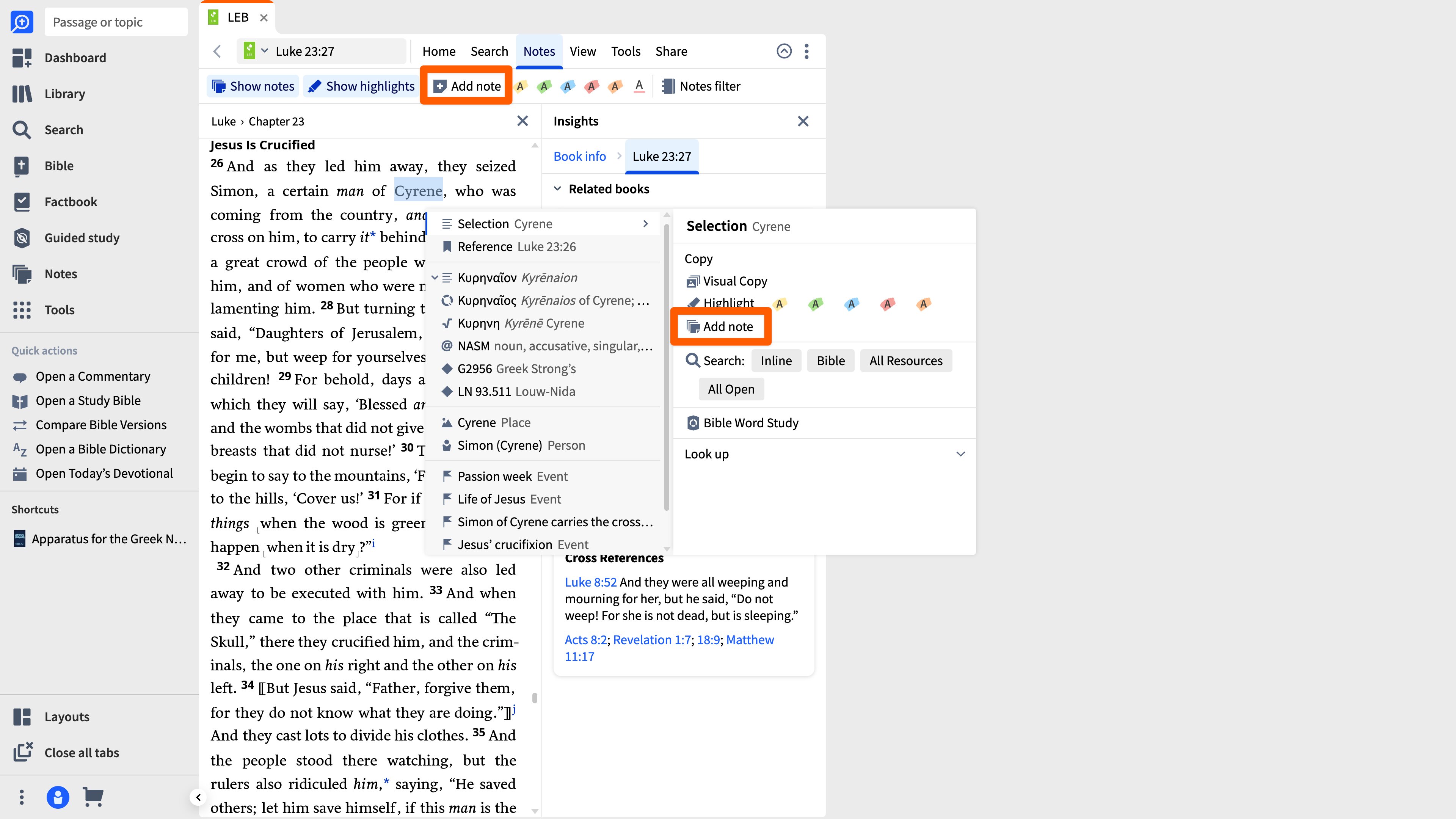Open the Bible sidebar icon

click(x=22, y=166)
